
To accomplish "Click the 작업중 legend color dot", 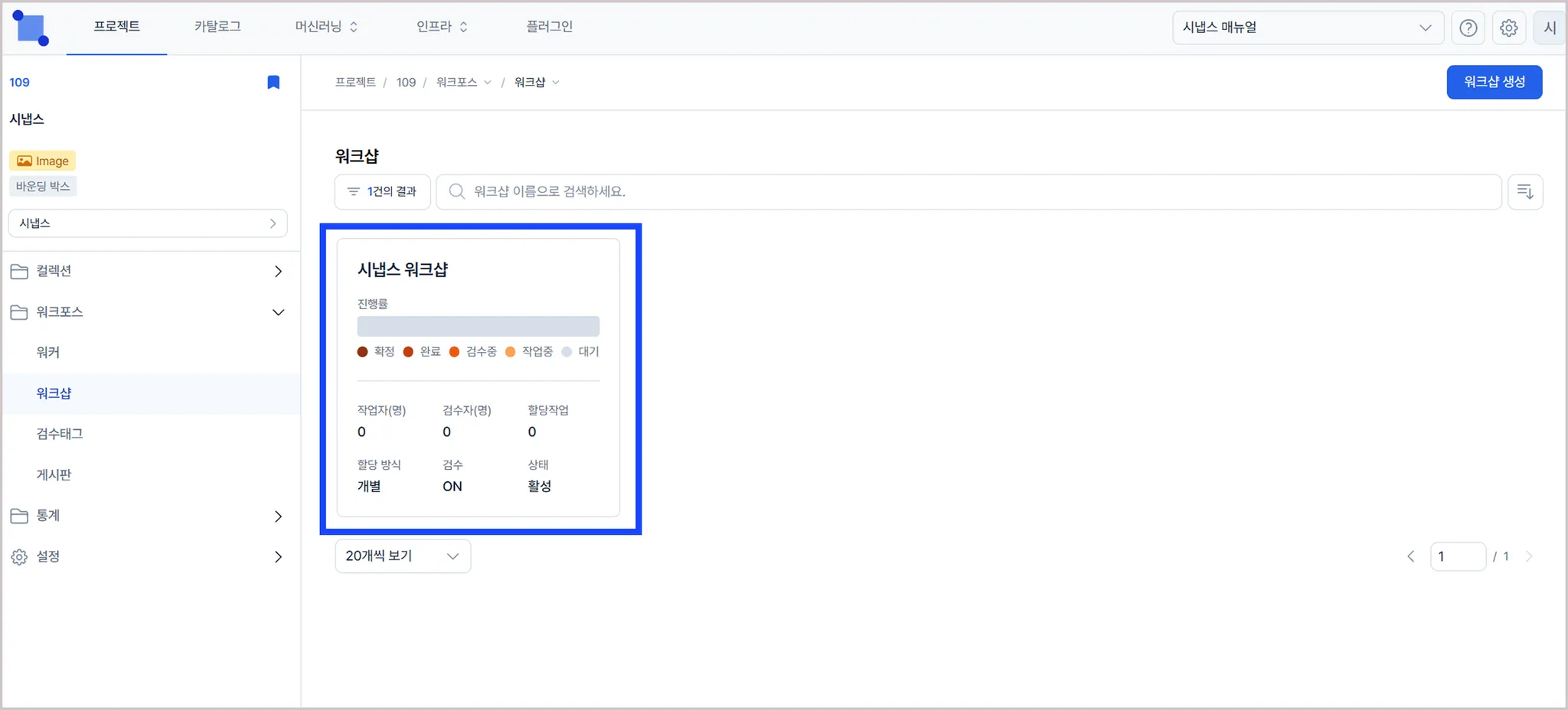I will (x=511, y=352).
